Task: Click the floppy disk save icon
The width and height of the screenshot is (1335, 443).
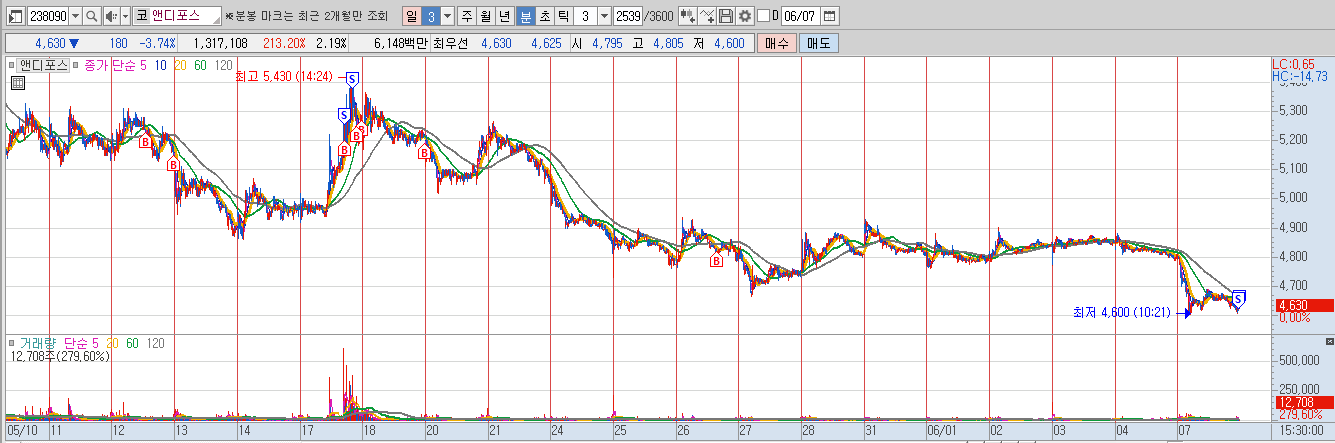Action: tap(726, 16)
